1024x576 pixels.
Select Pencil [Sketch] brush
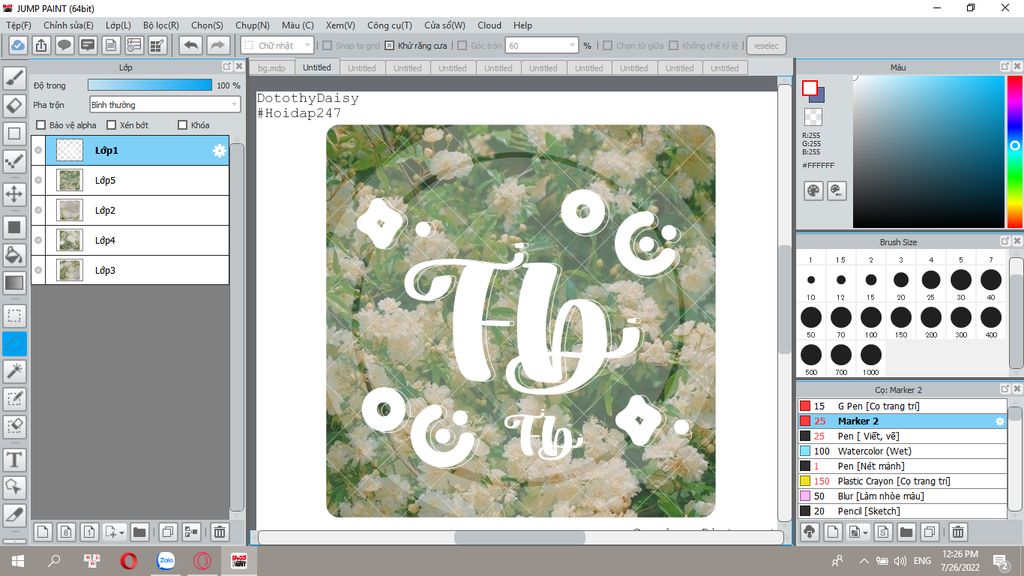903,511
